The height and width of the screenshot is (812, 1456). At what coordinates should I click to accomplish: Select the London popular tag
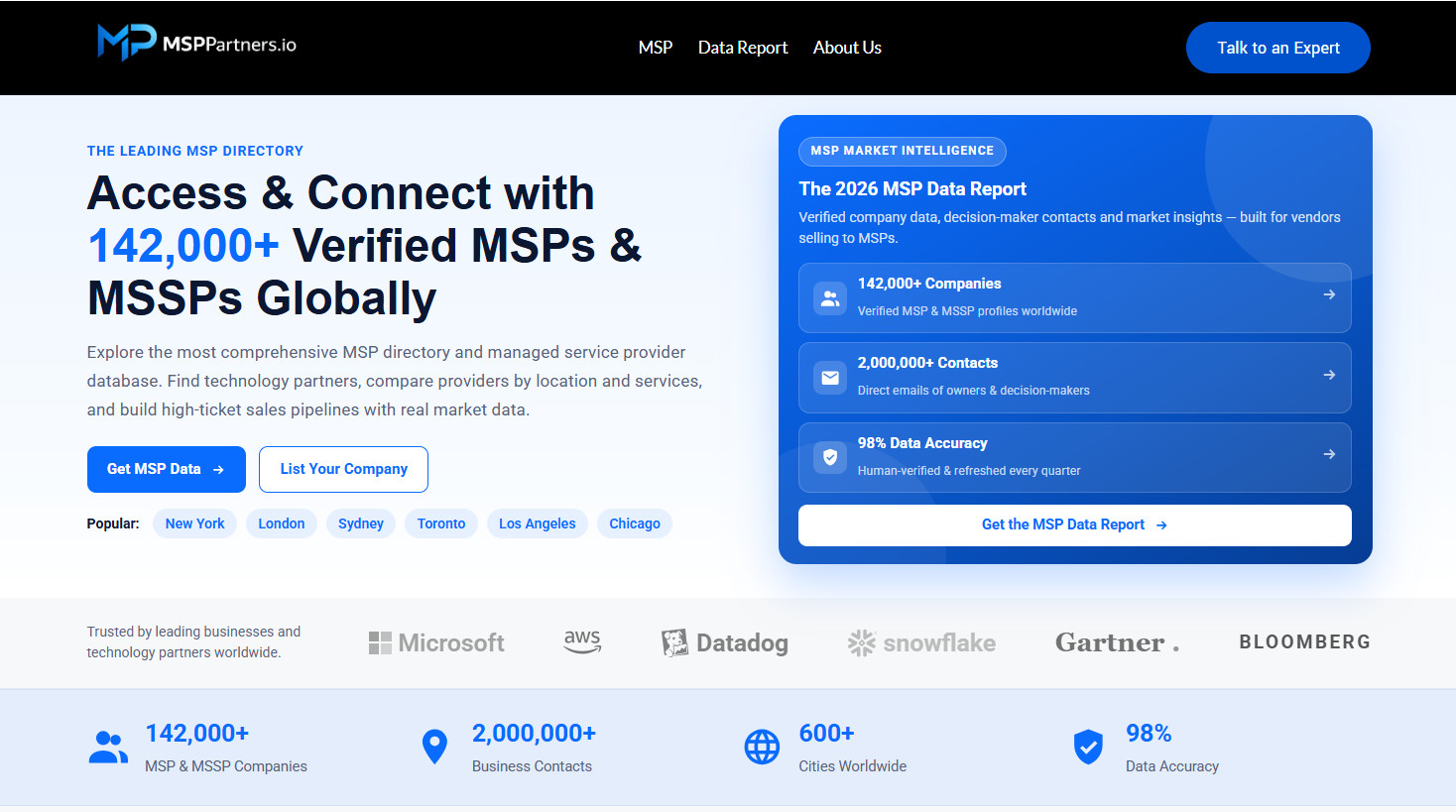(282, 523)
